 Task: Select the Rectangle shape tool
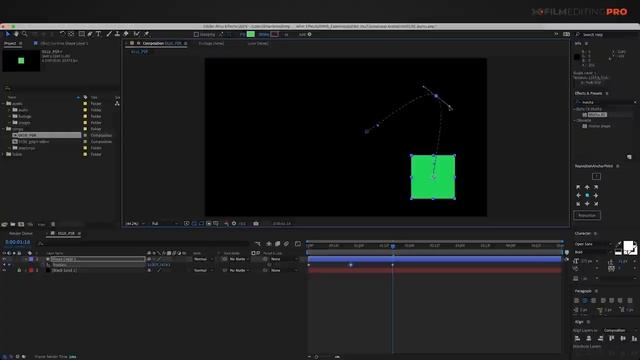pyautogui.click(x=82, y=34)
